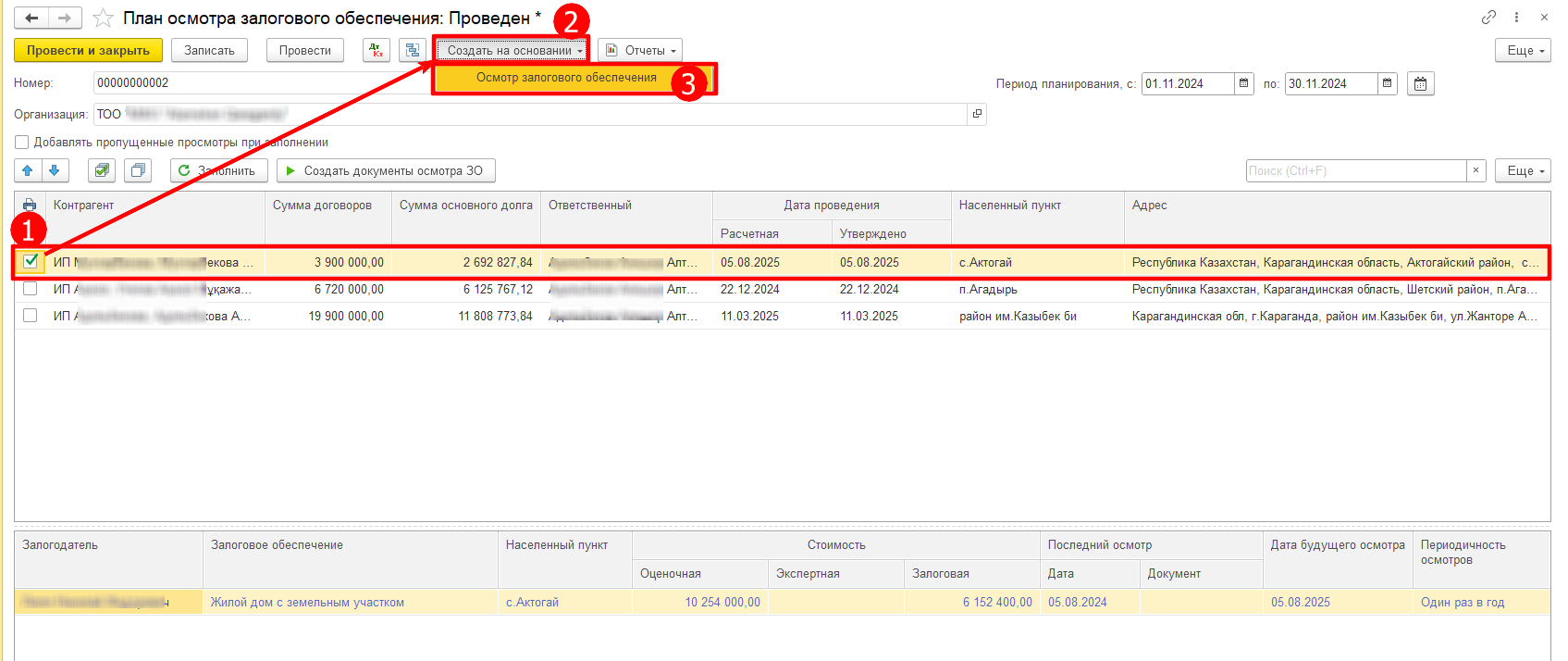
Task: Select the п.Агадырь locality cell
Action: pyautogui.click(x=1038, y=289)
